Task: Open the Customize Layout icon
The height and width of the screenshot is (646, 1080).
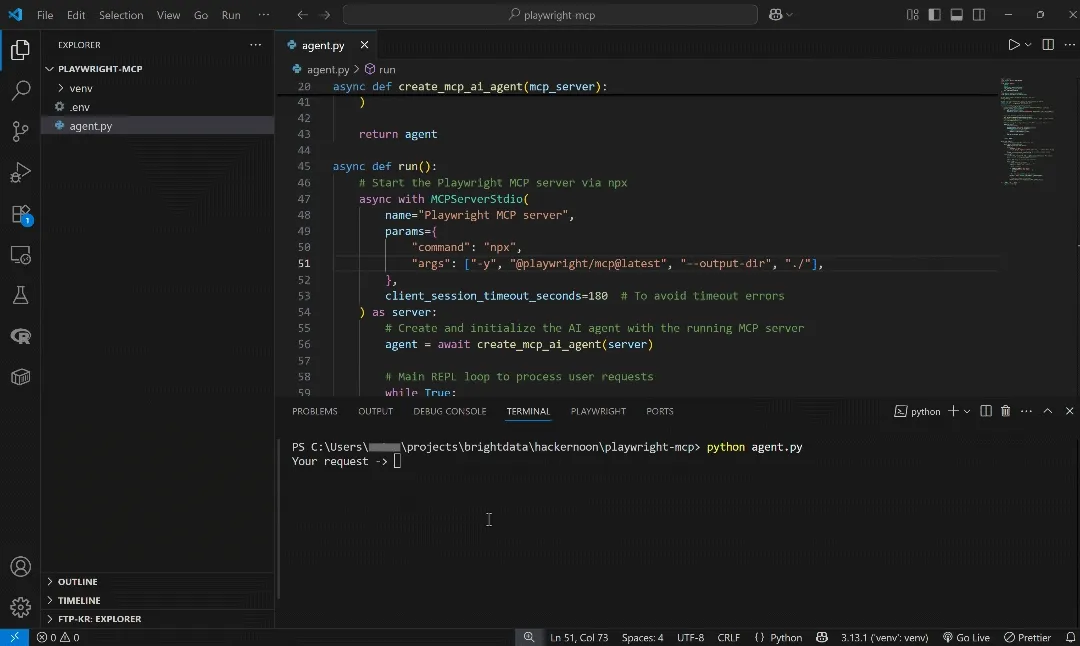Action: click(x=912, y=14)
